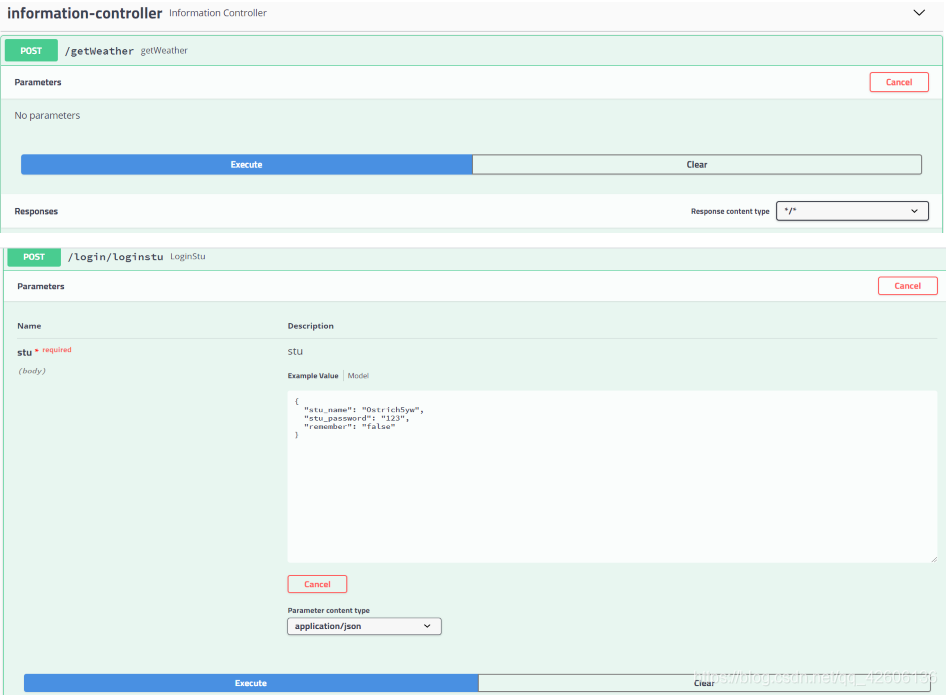Viewport: 947px width, 696px height.
Task: Execute the loginstu request
Action: [251, 683]
